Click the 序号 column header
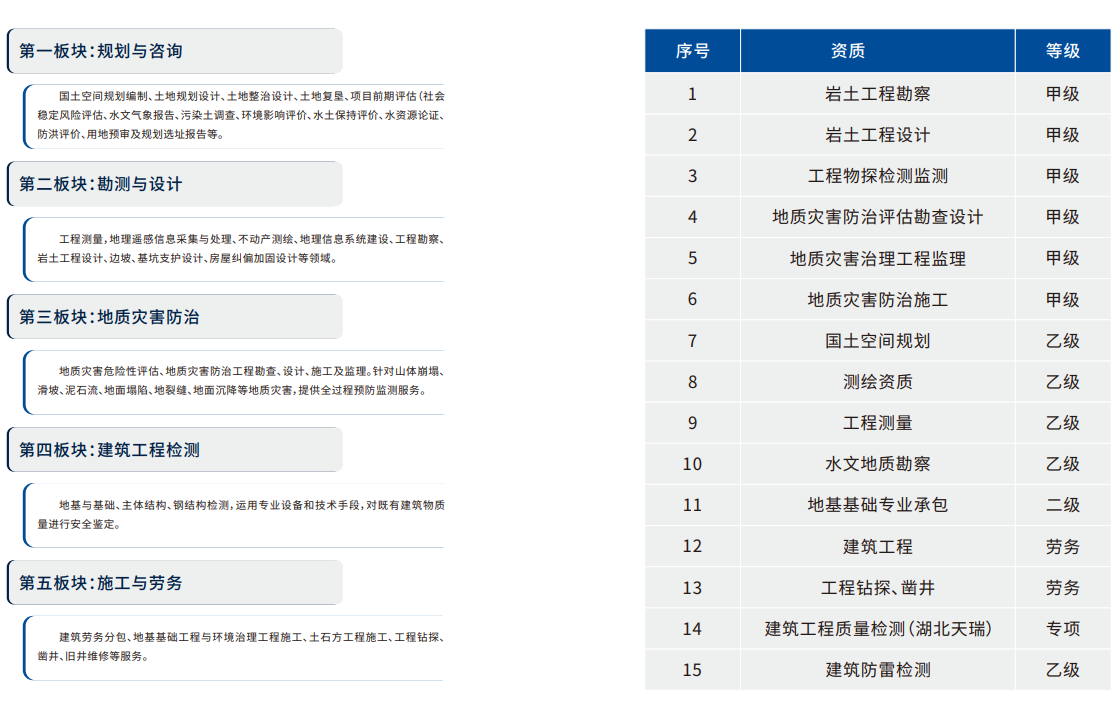The image size is (1120, 701). 693,51
